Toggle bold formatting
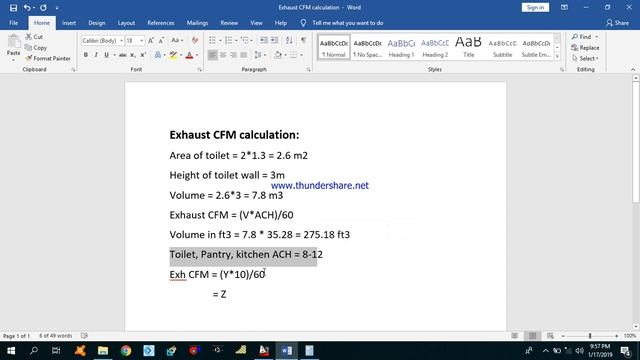Viewport: 640px width, 360px height. click(86, 55)
